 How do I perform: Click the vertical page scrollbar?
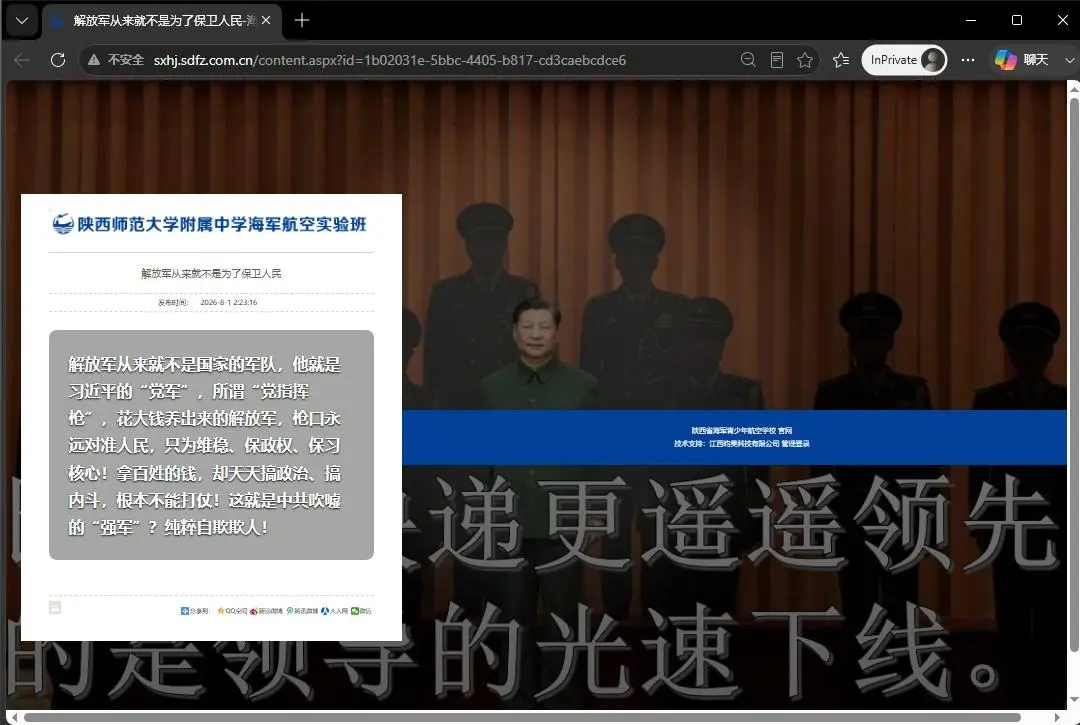pos(1074,375)
